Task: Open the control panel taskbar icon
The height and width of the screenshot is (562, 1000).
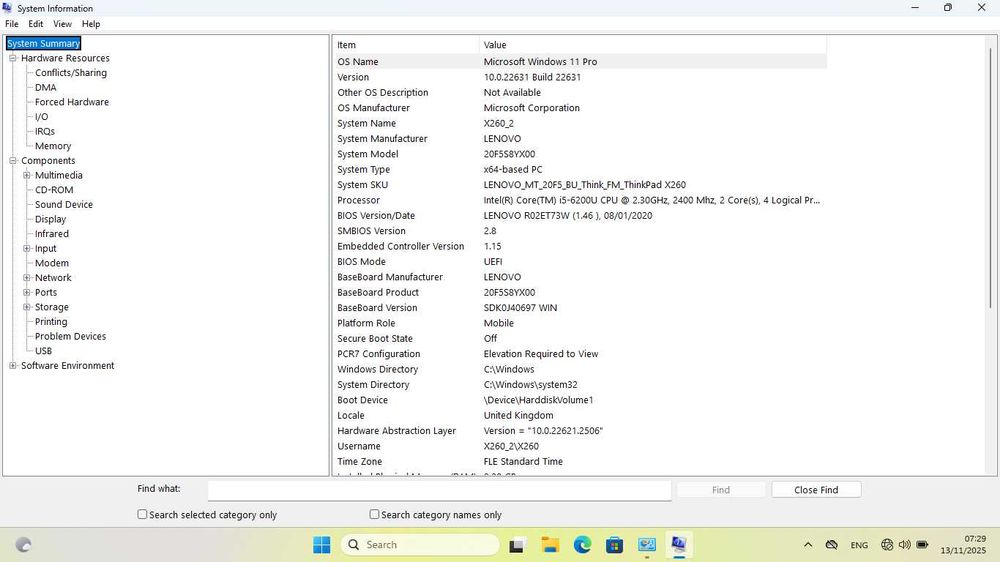Action: tap(647, 545)
